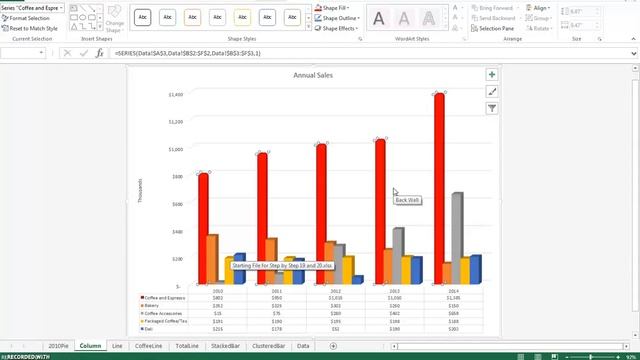Choose the first Abc shape style

[142, 18]
